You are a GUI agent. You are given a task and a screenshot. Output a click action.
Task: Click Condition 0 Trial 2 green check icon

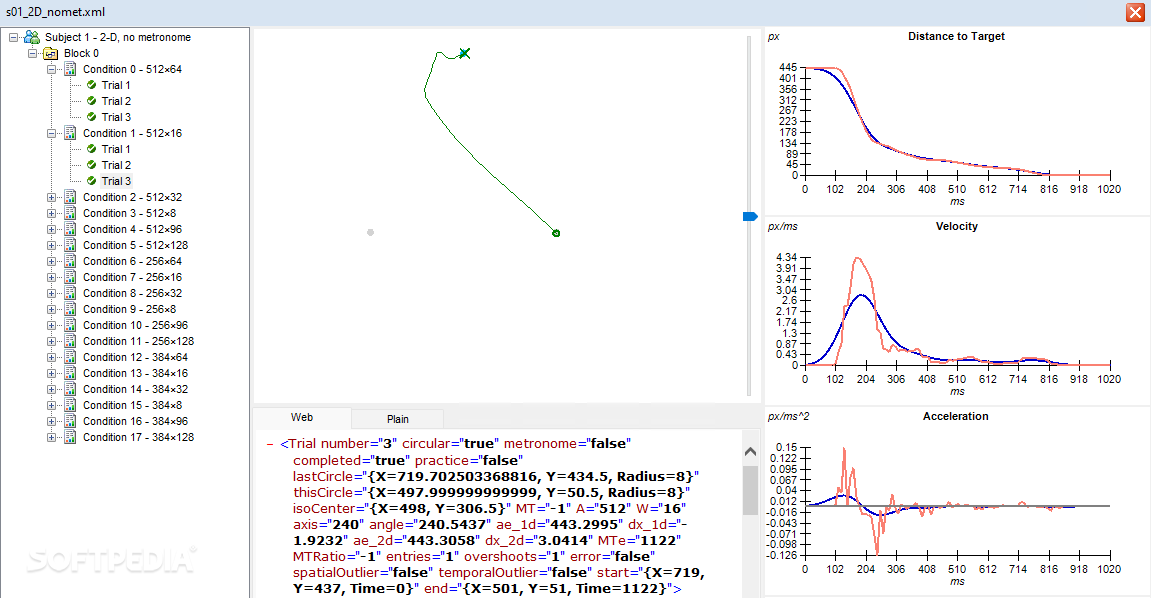tap(92, 101)
